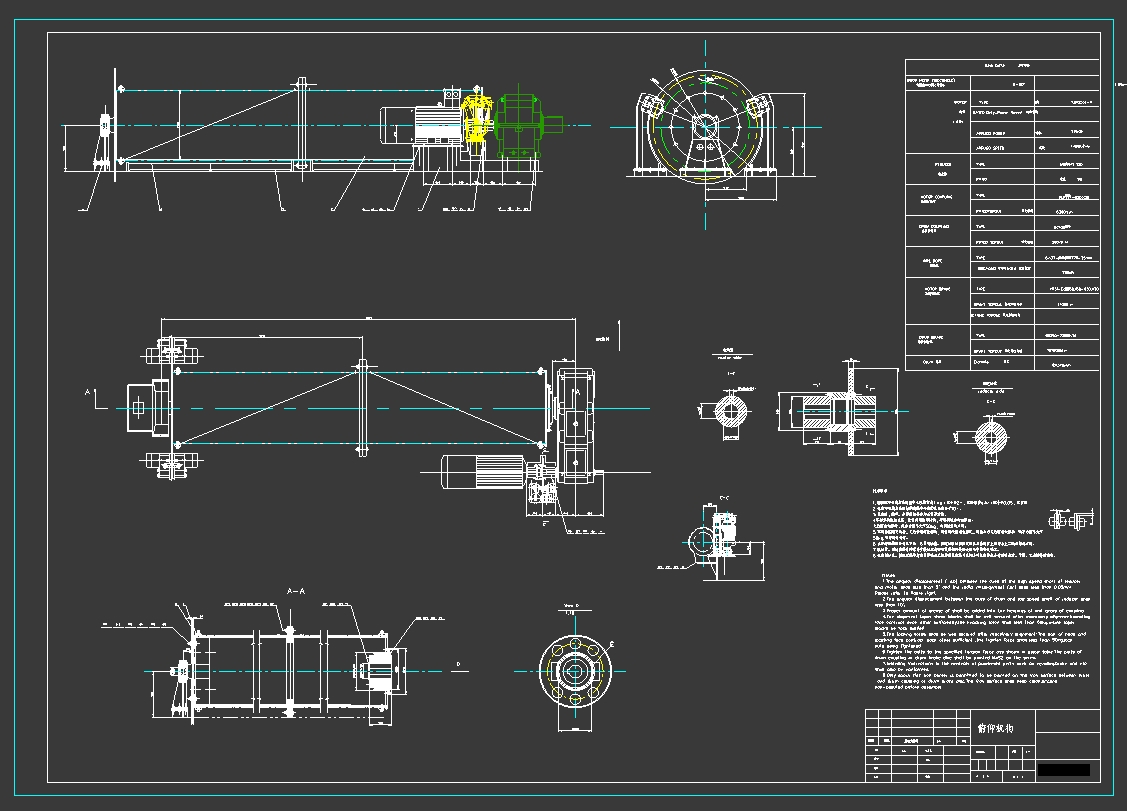
Task: Select the black redacted box in title block
Action: (x=1063, y=770)
